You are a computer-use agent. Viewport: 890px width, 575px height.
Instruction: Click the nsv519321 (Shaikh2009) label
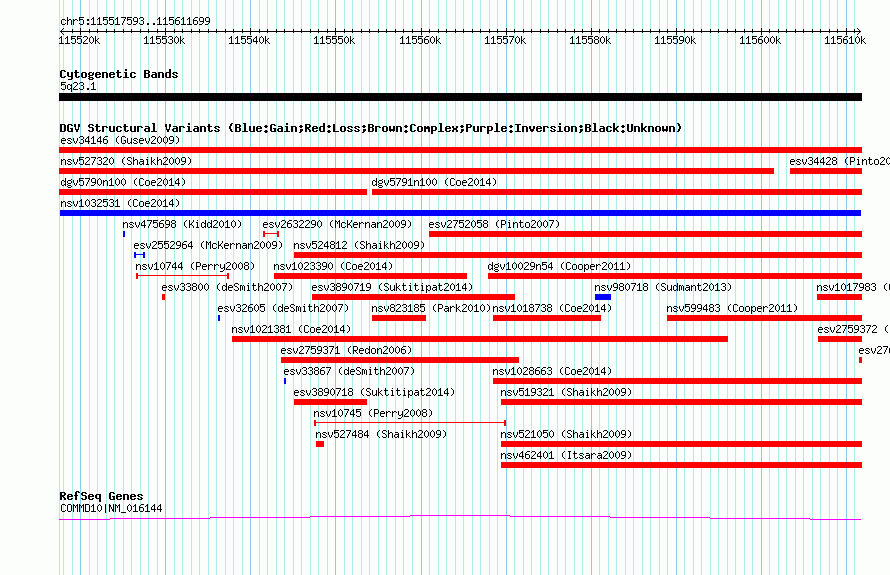(x=566, y=392)
